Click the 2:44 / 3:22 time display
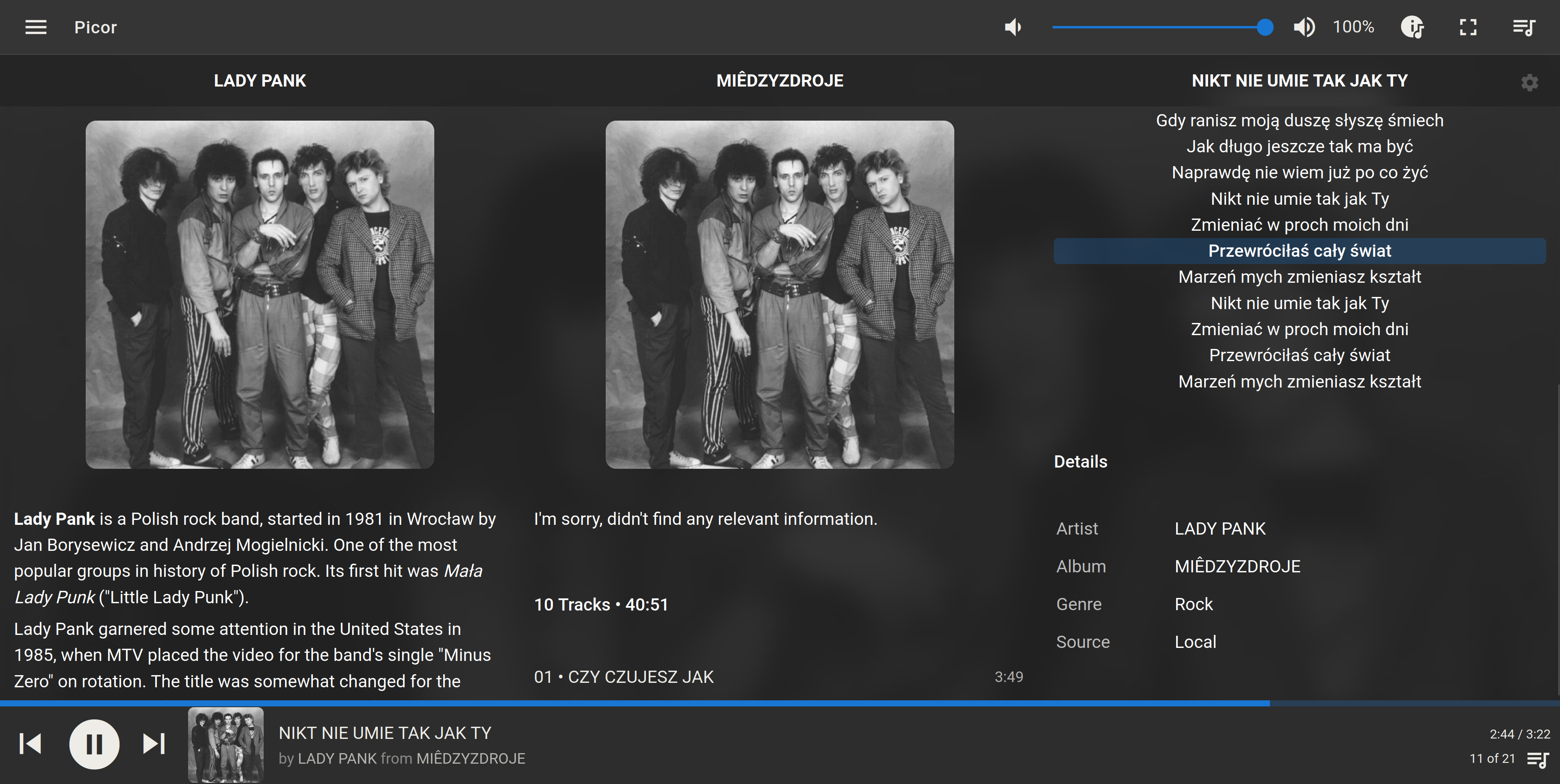1560x784 pixels. 1519,734
